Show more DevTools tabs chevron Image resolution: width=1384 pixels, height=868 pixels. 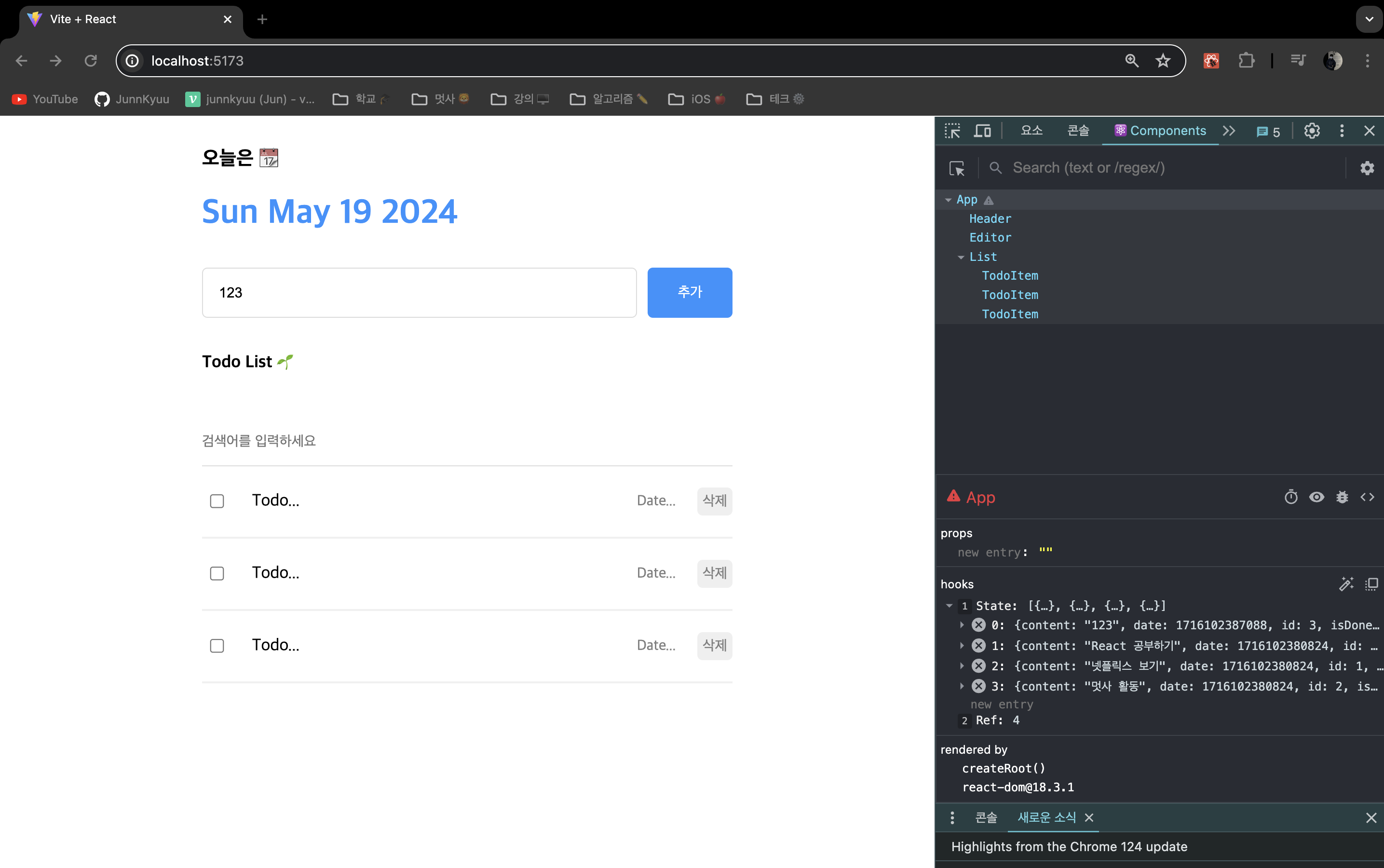tap(1228, 131)
